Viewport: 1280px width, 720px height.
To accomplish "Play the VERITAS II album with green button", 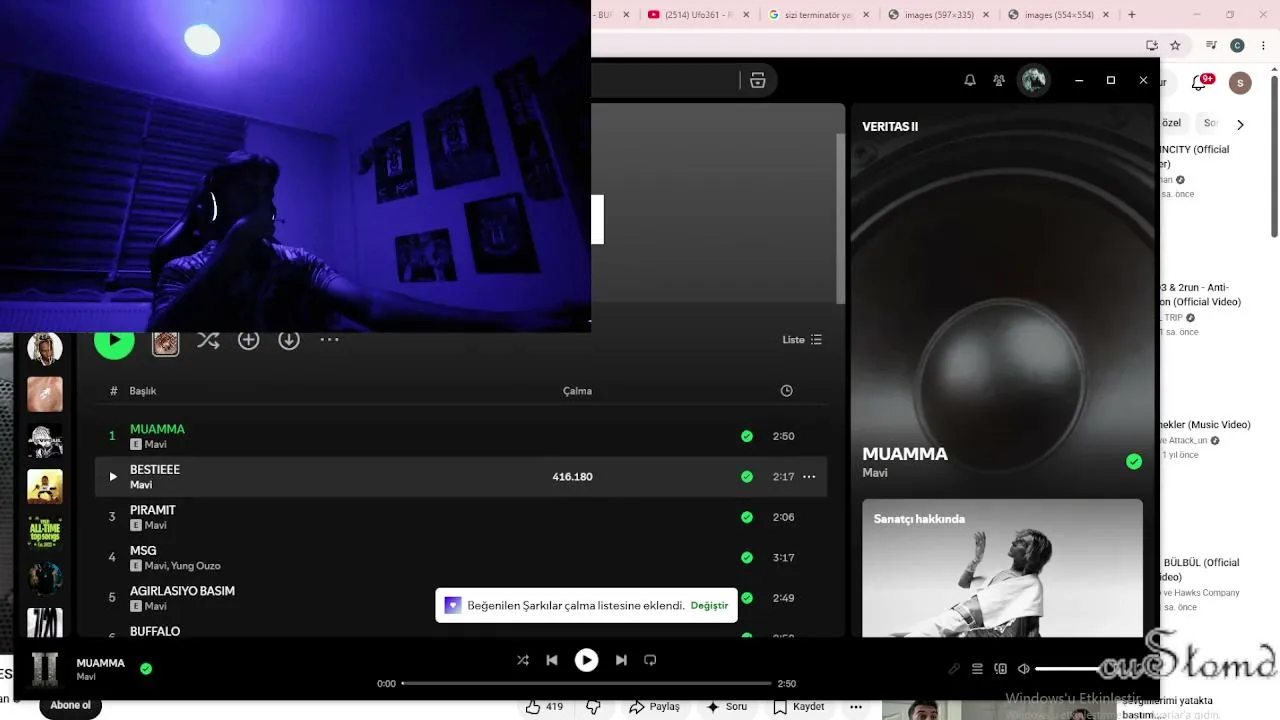I will [x=114, y=340].
